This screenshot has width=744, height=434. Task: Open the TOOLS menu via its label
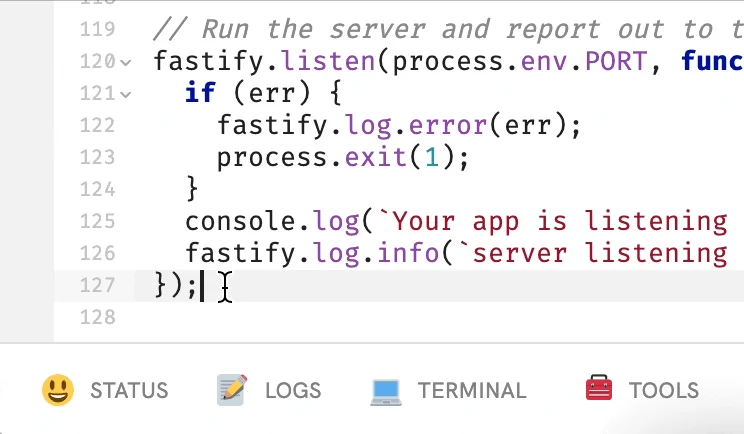pyautogui.click(x=663, y=391)
